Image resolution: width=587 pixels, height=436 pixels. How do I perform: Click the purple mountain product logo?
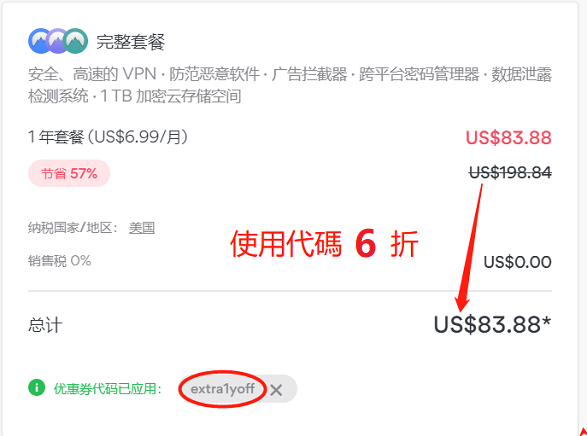[57, 41]
